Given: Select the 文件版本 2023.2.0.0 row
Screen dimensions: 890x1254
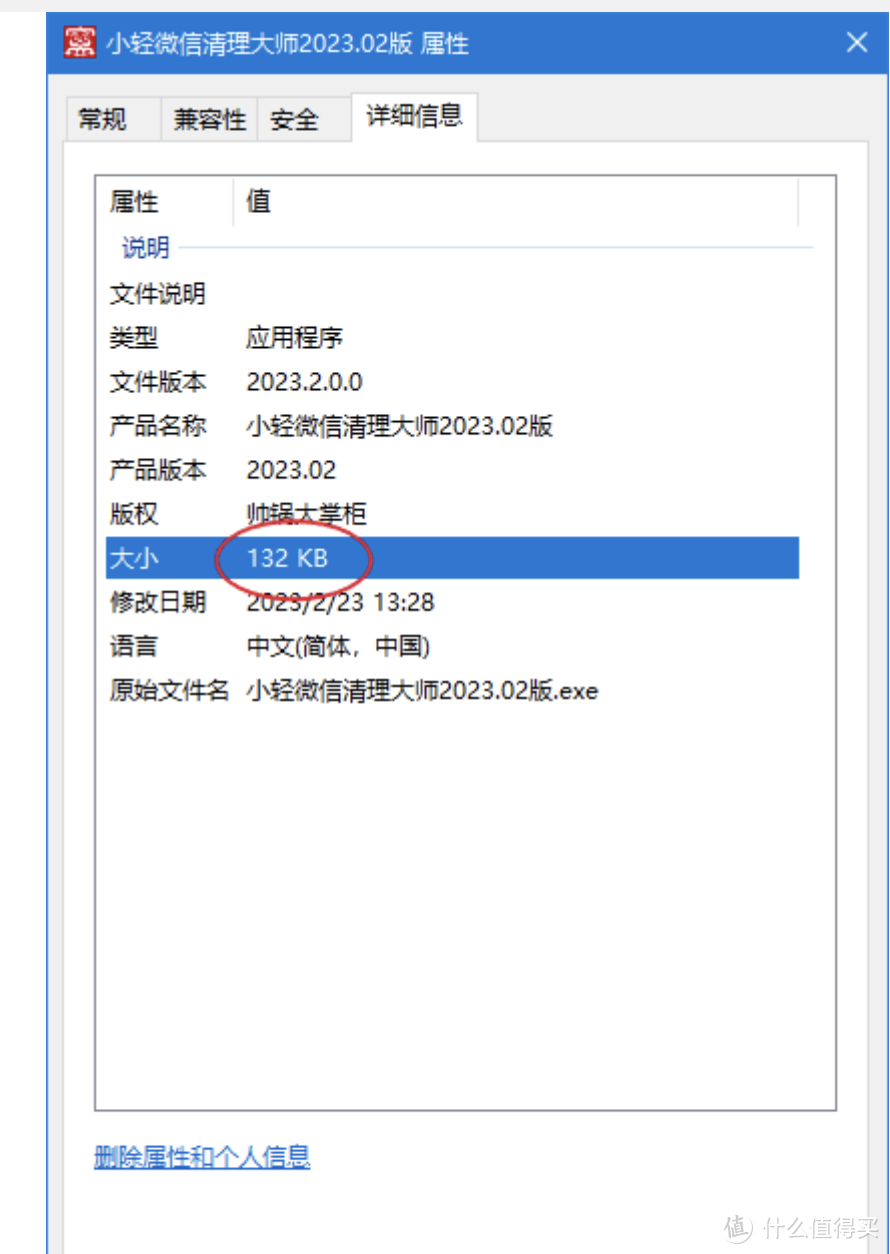Looking at the screenshot, I should point(452,382).
